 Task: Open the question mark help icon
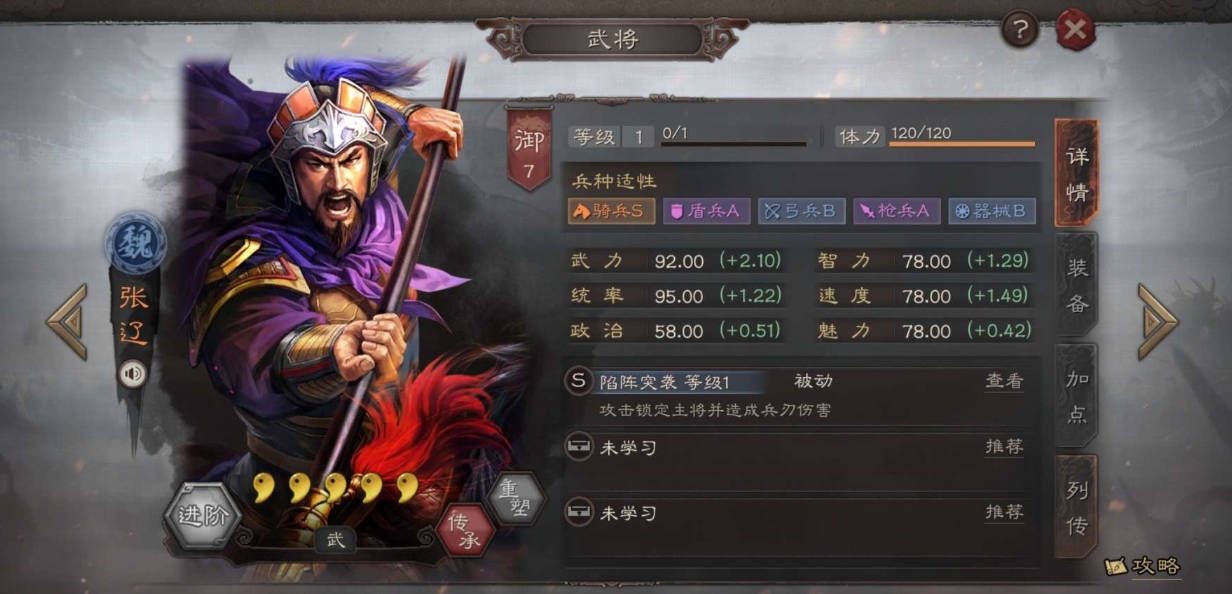pyautogui.click(x=1019, y=30)
